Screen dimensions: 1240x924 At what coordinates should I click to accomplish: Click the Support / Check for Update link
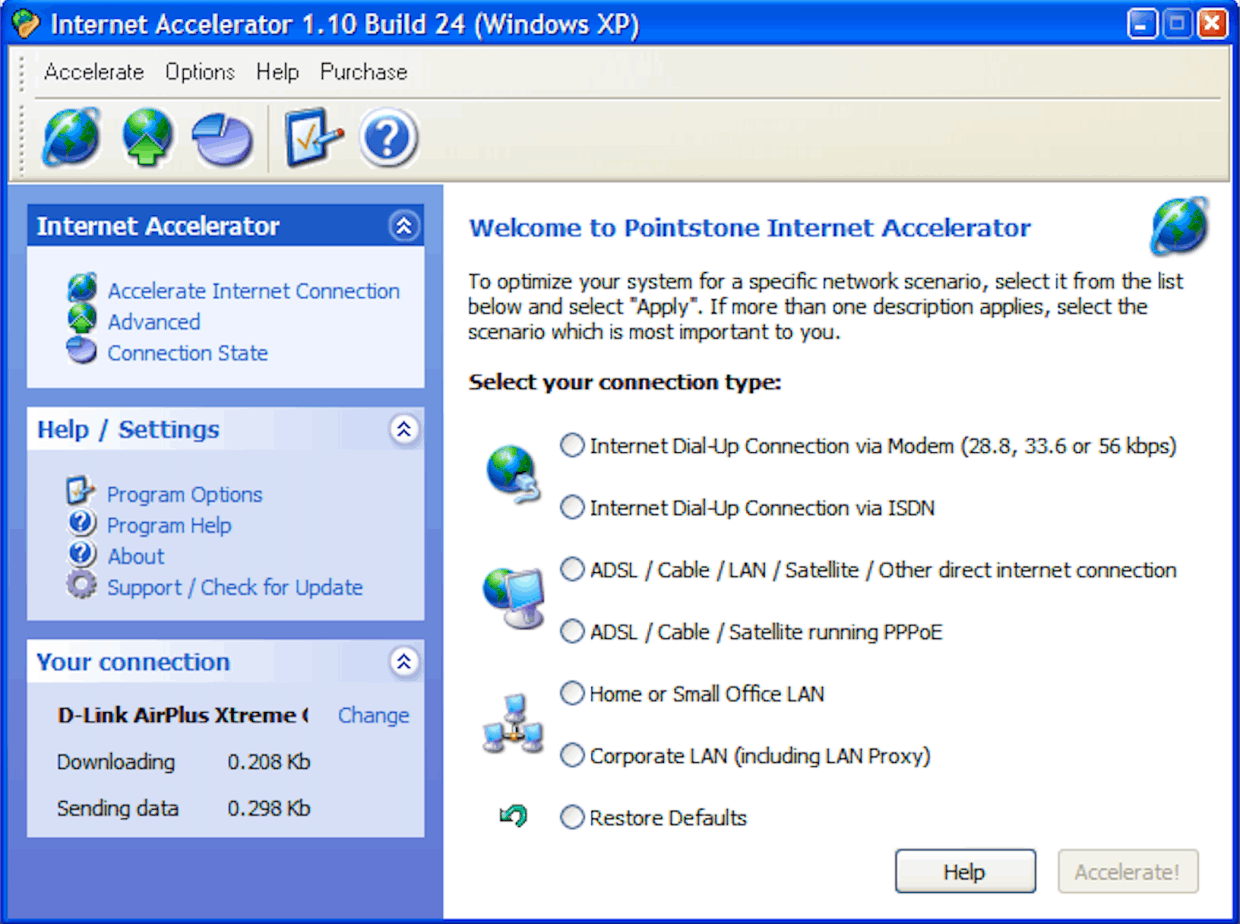pos(235,587)
